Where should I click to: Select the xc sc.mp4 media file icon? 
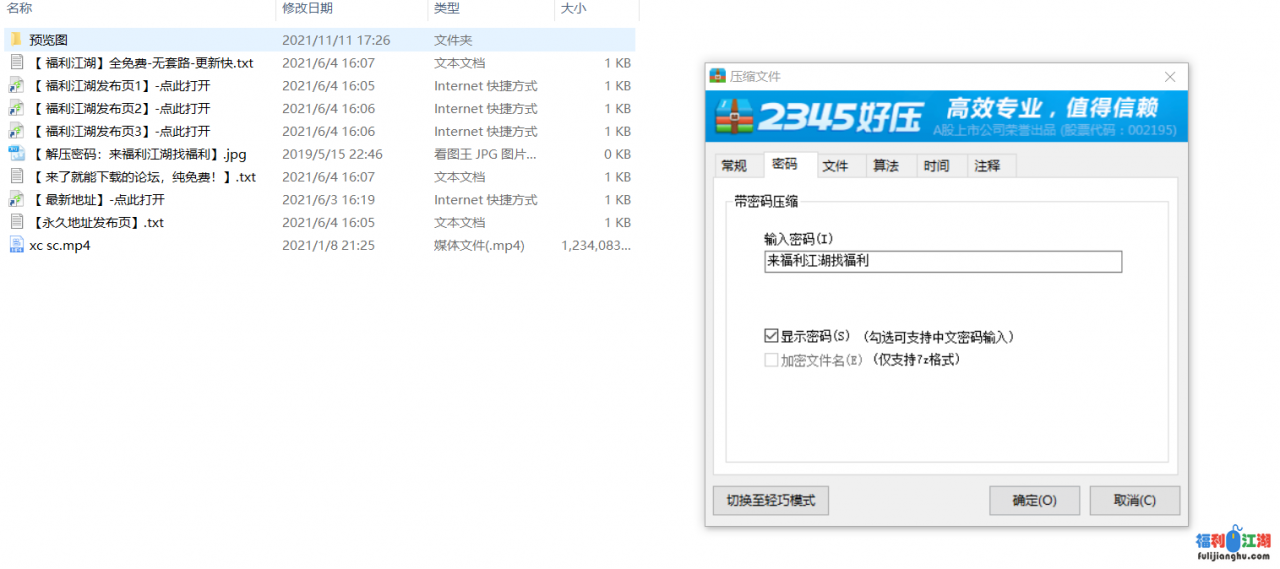[16, 245]
